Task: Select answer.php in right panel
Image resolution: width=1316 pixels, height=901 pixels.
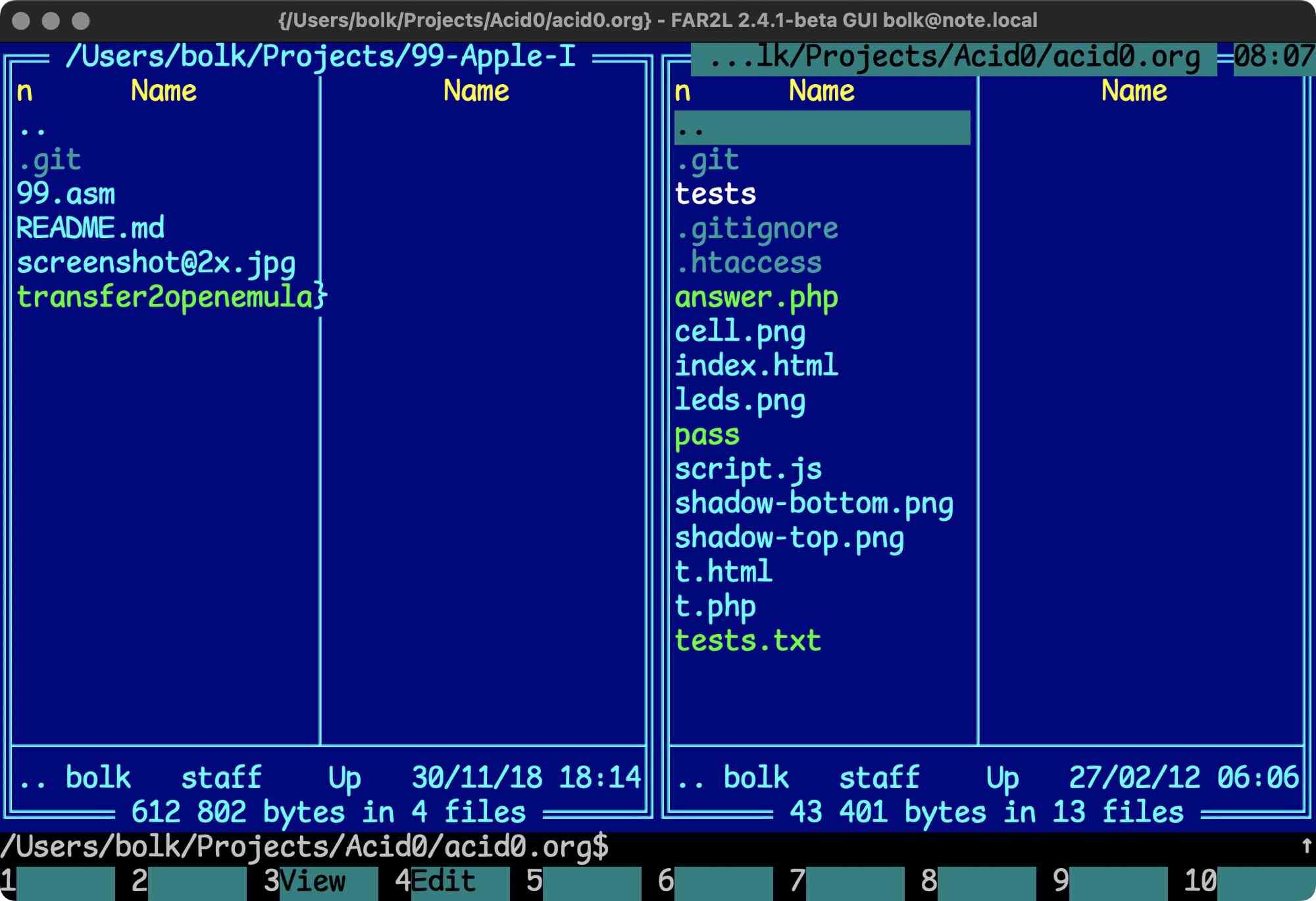Action: click(757, 297)
